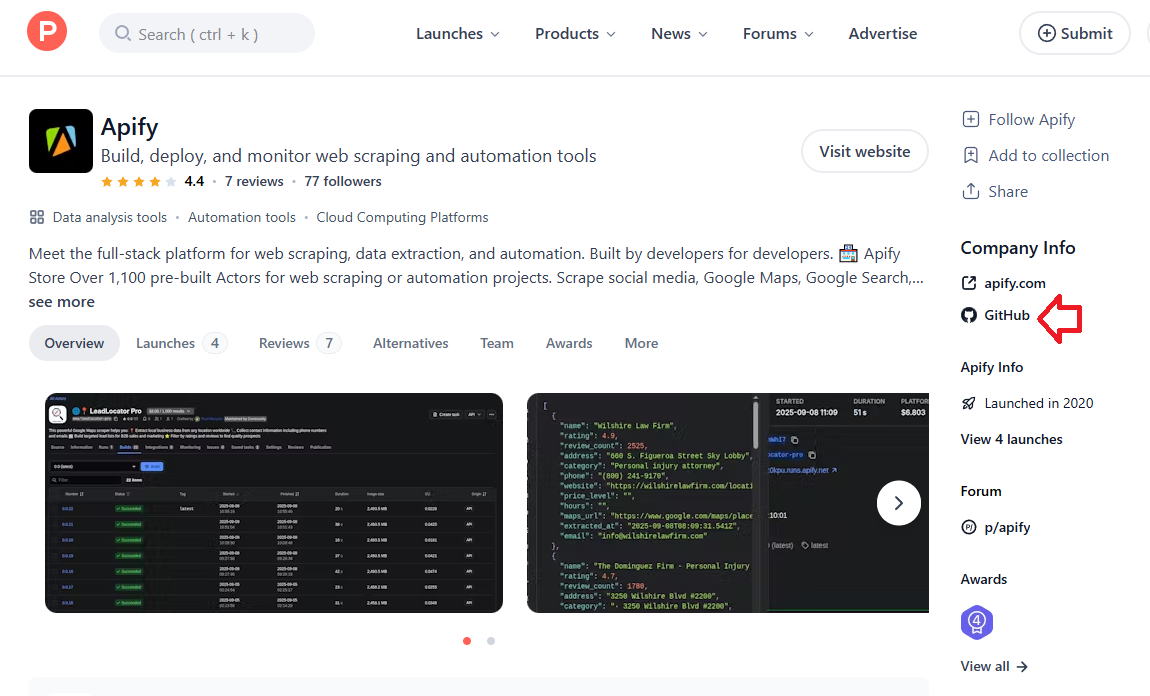Open the Awards tab

pos(569,343)
